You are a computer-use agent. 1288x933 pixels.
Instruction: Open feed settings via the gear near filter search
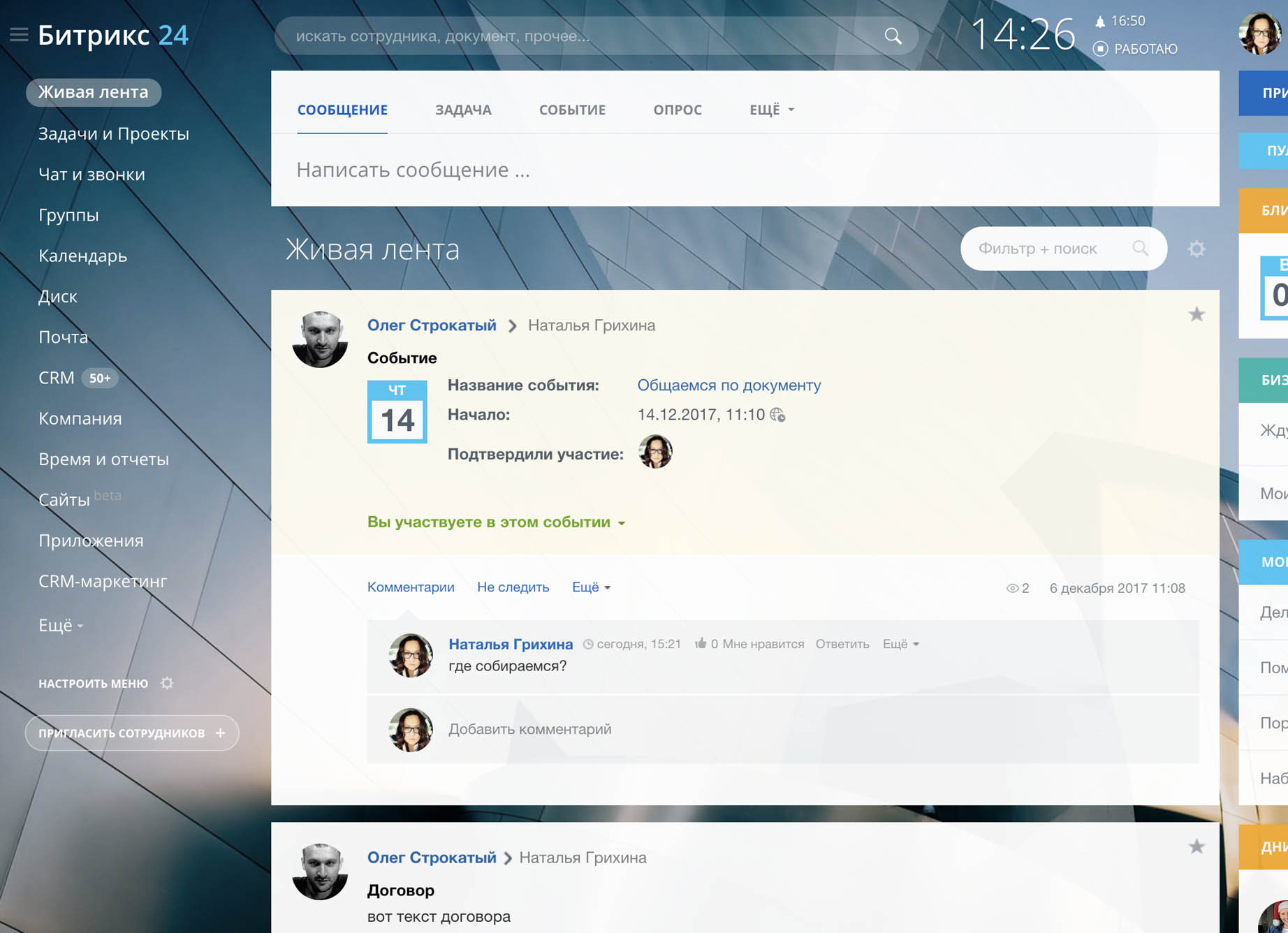click(x=1196, y=248)
